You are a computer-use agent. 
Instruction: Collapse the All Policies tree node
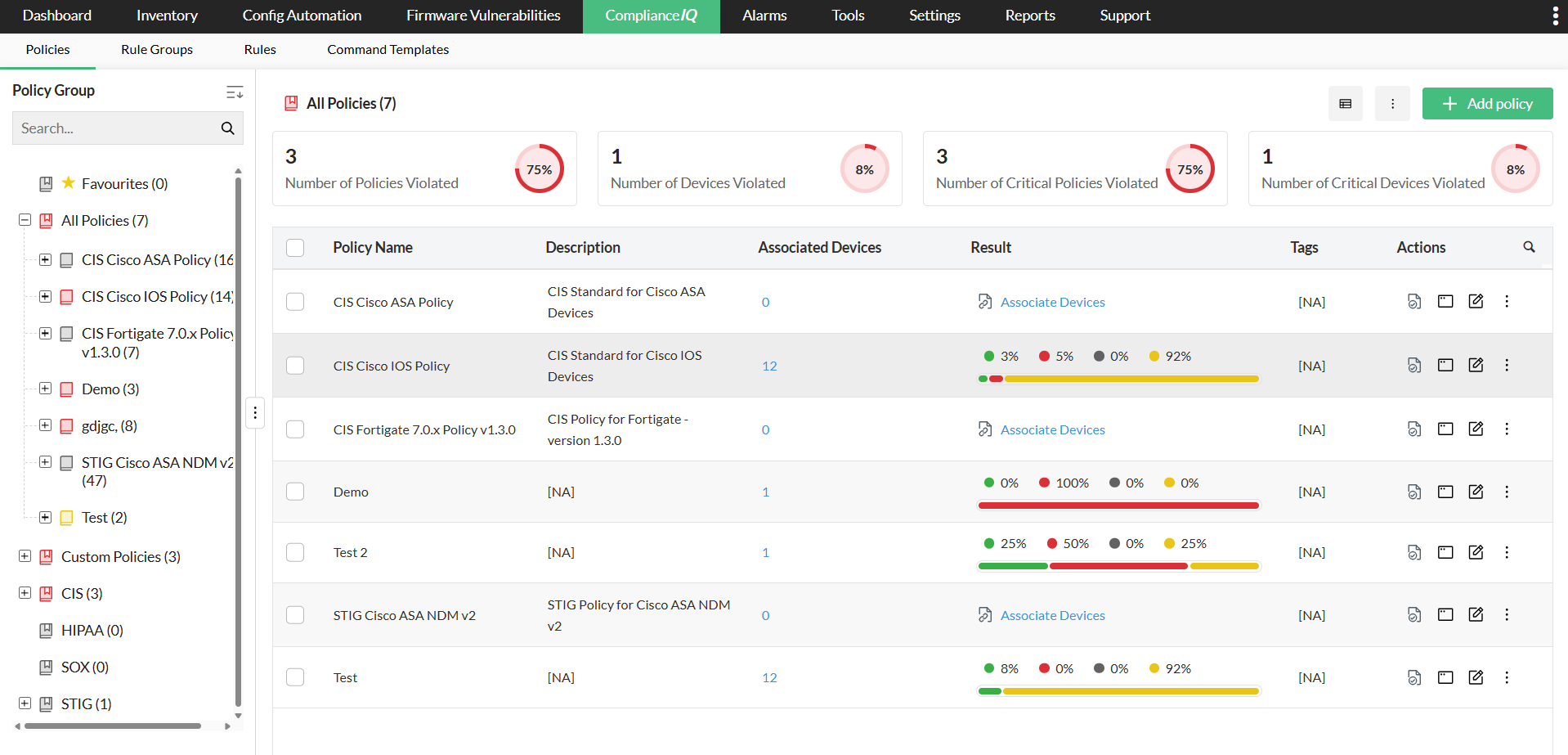click(25, 220)
